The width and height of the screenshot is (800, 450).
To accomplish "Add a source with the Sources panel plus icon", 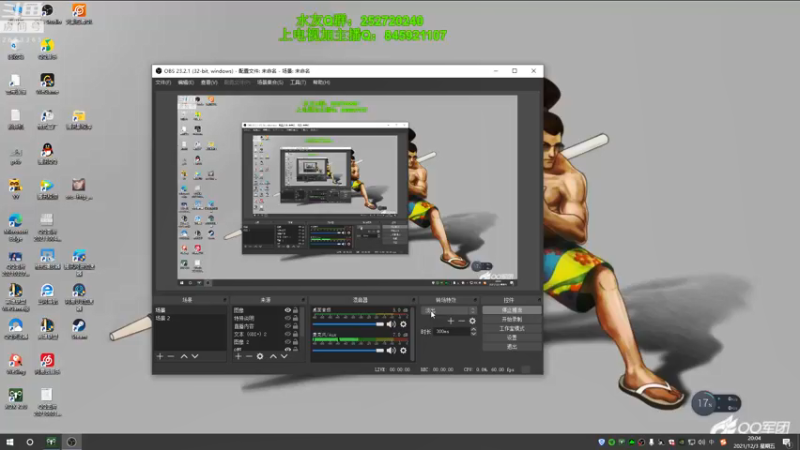I will click(238, 356).
